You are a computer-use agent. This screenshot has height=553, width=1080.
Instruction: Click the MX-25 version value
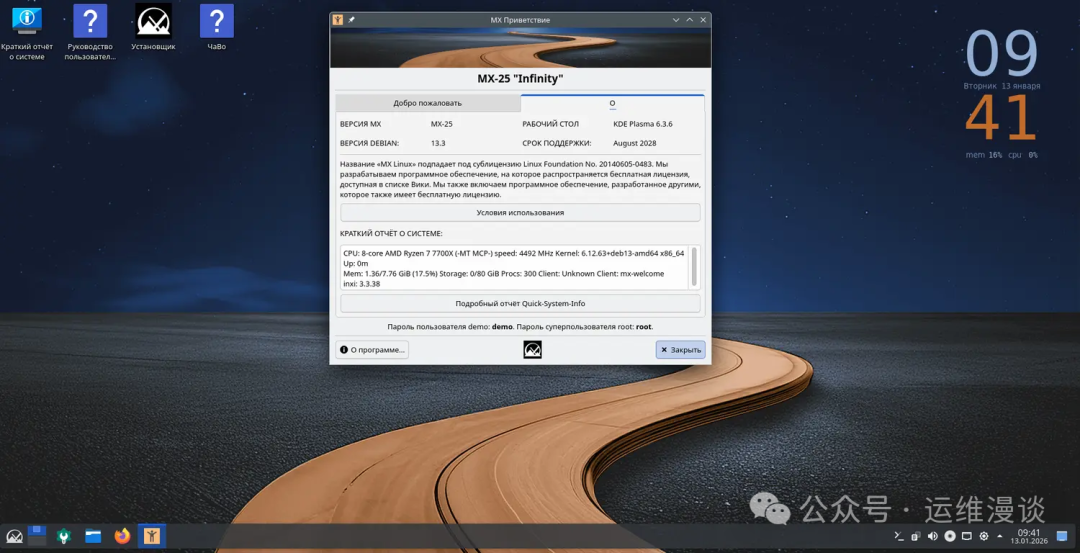[x=442, y=124]
